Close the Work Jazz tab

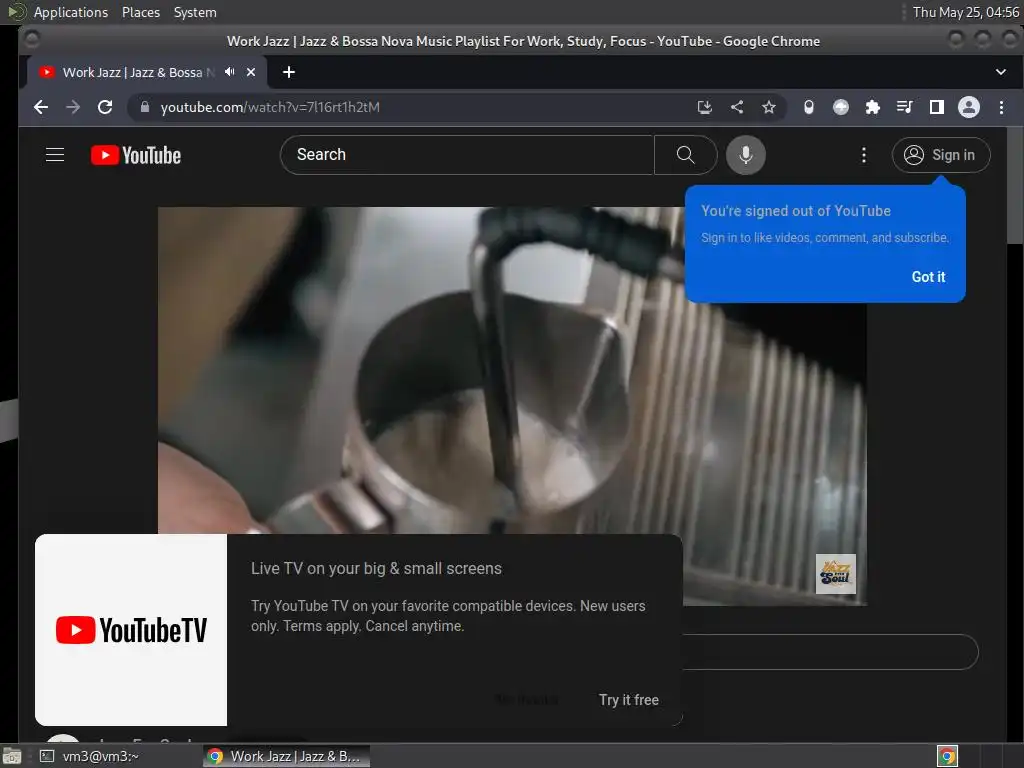[x=251, y=72]
